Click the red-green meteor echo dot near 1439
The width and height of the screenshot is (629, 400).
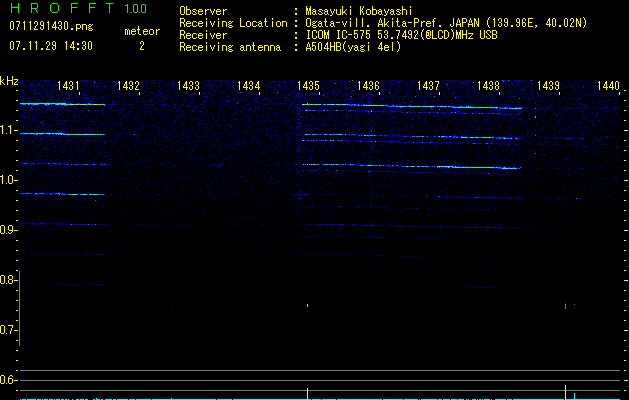tap(566, 306)
